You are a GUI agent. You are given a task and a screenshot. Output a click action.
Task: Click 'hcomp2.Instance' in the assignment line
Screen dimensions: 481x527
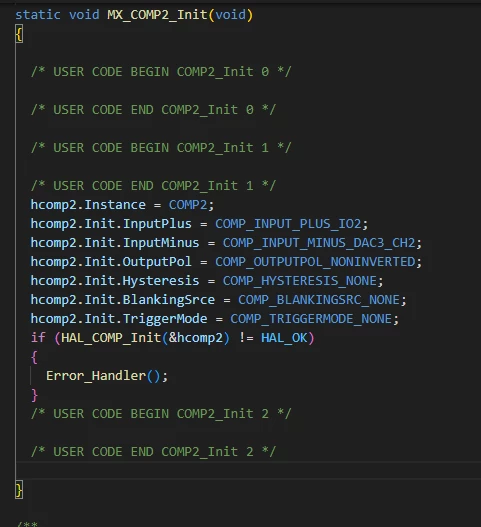click(88, 204)
